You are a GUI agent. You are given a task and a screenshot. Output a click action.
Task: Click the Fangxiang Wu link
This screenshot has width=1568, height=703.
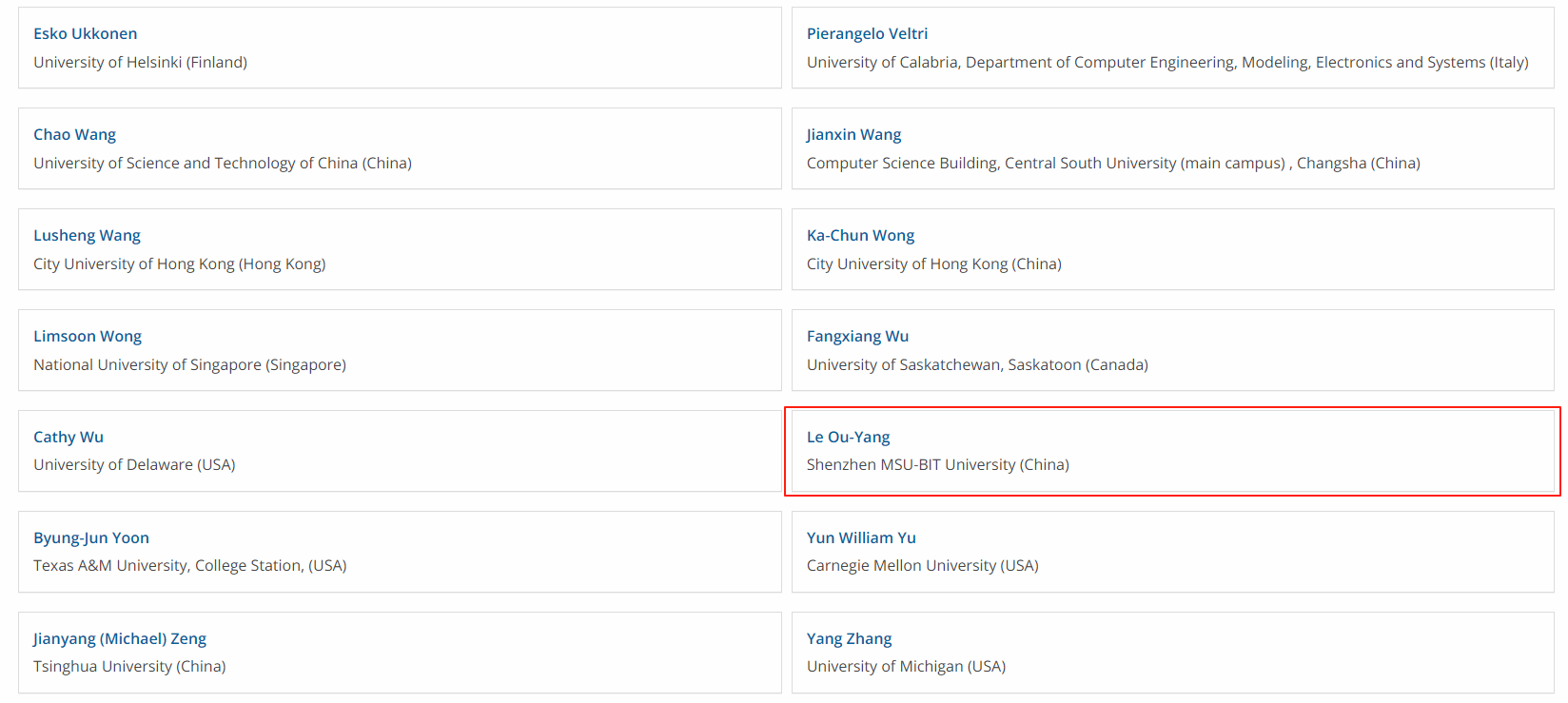(x=857, y=337)
